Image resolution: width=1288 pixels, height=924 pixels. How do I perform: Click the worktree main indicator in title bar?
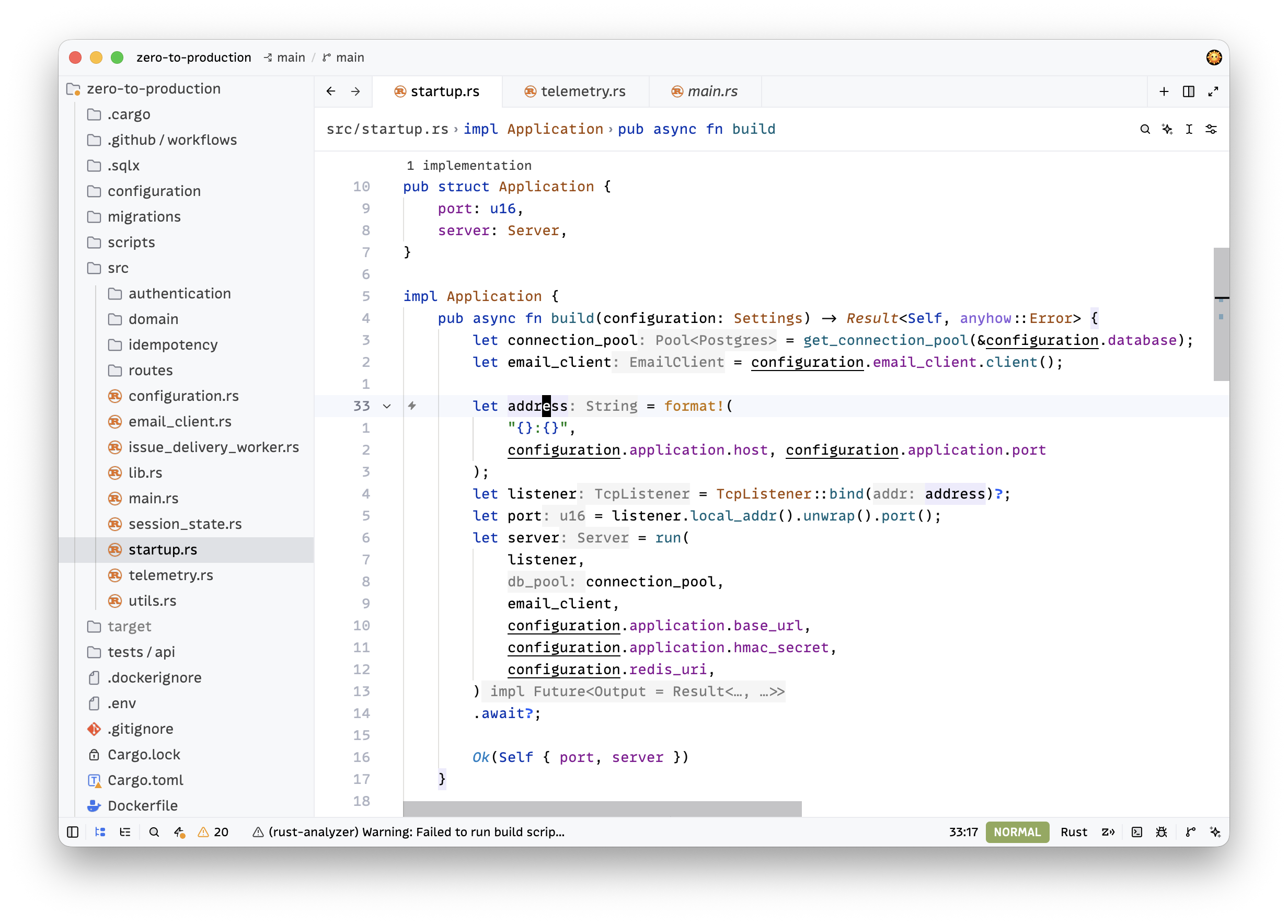click(284, 57)
